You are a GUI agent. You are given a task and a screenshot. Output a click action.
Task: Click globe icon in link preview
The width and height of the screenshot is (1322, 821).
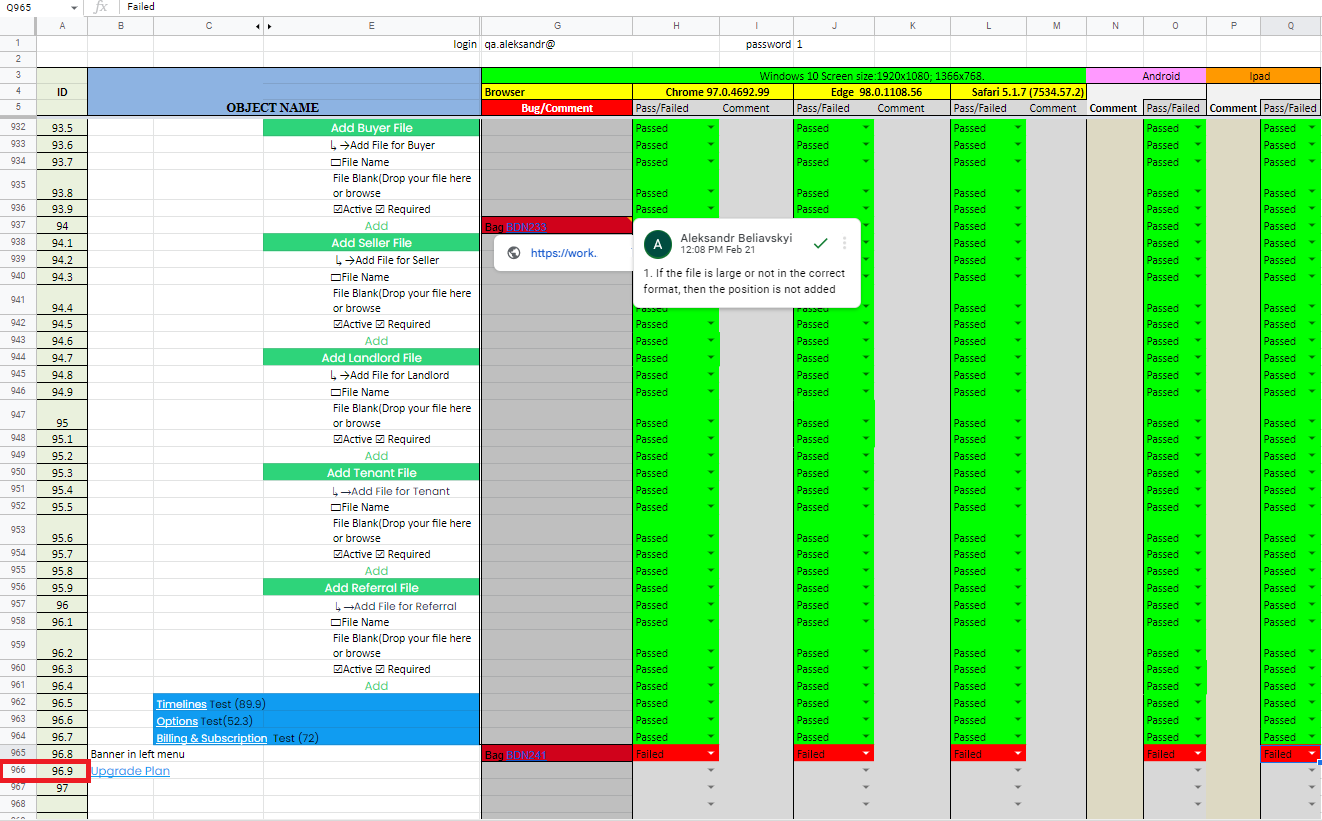(513, 253)
